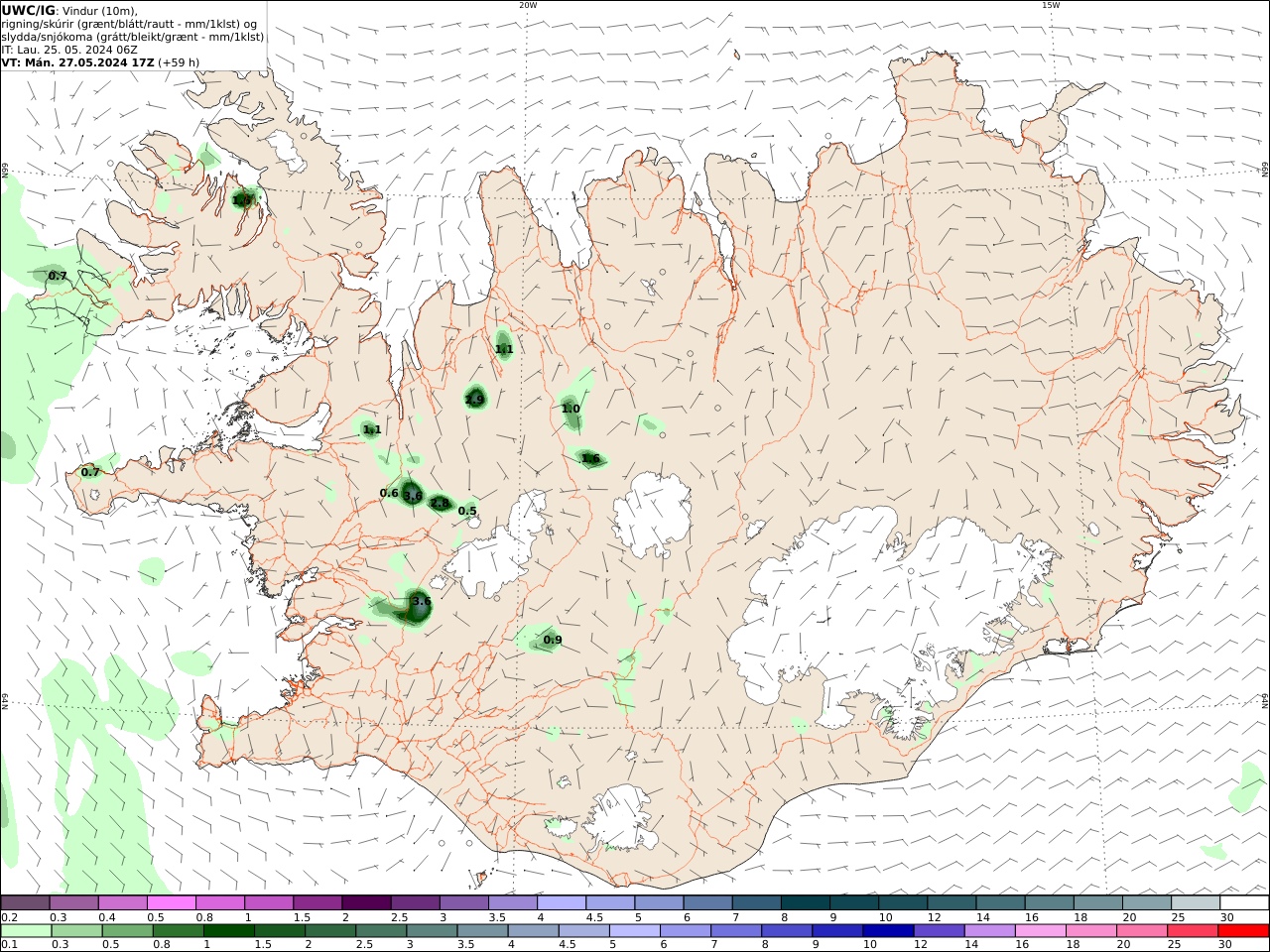1270x952 pixels.
Task: Select the gray-purple 0.2 sleet legend swatch
Action: (x=25, y=902)
